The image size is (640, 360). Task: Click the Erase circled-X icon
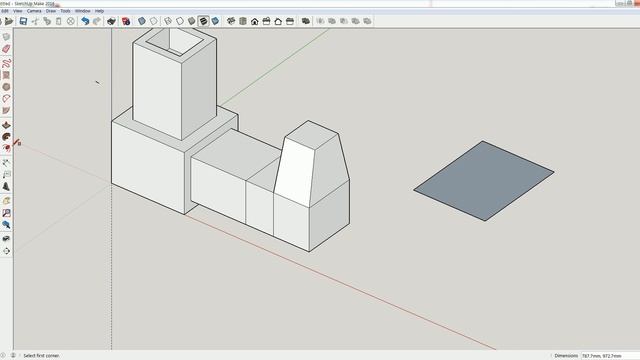click(71, 21)
